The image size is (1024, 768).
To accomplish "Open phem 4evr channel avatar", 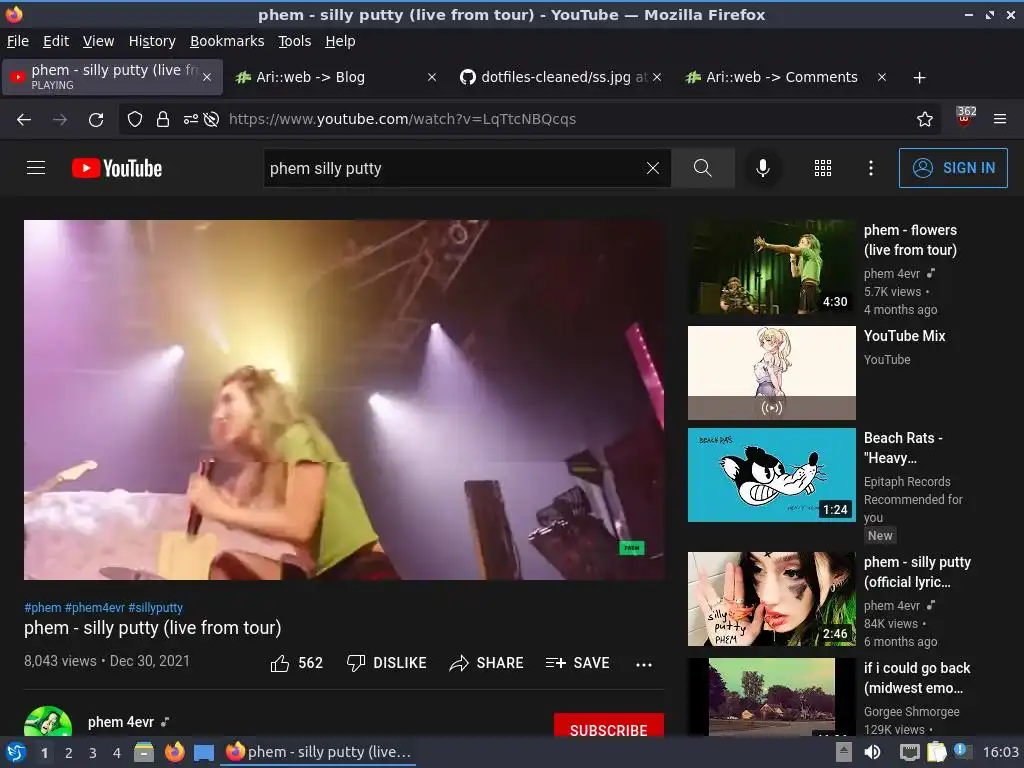I will point(48,721).
